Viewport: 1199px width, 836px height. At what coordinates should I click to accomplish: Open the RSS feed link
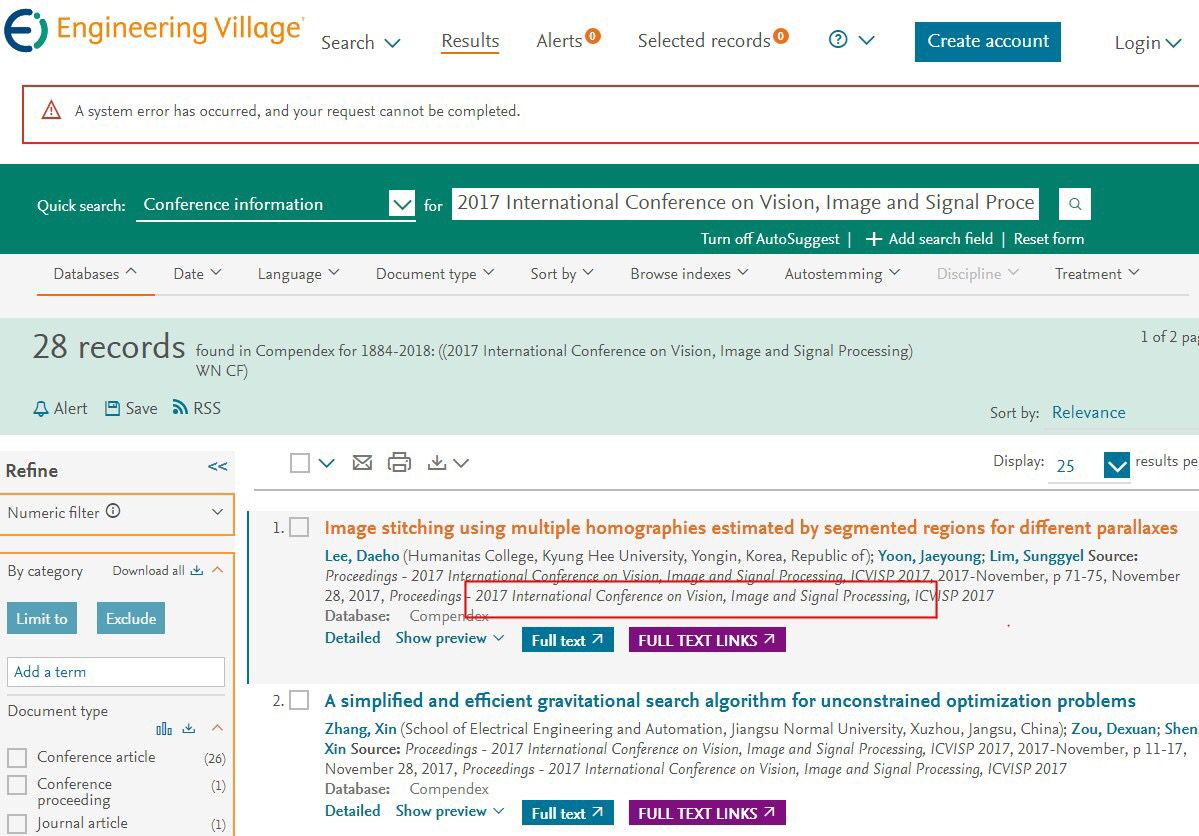[x=197, y=408]
